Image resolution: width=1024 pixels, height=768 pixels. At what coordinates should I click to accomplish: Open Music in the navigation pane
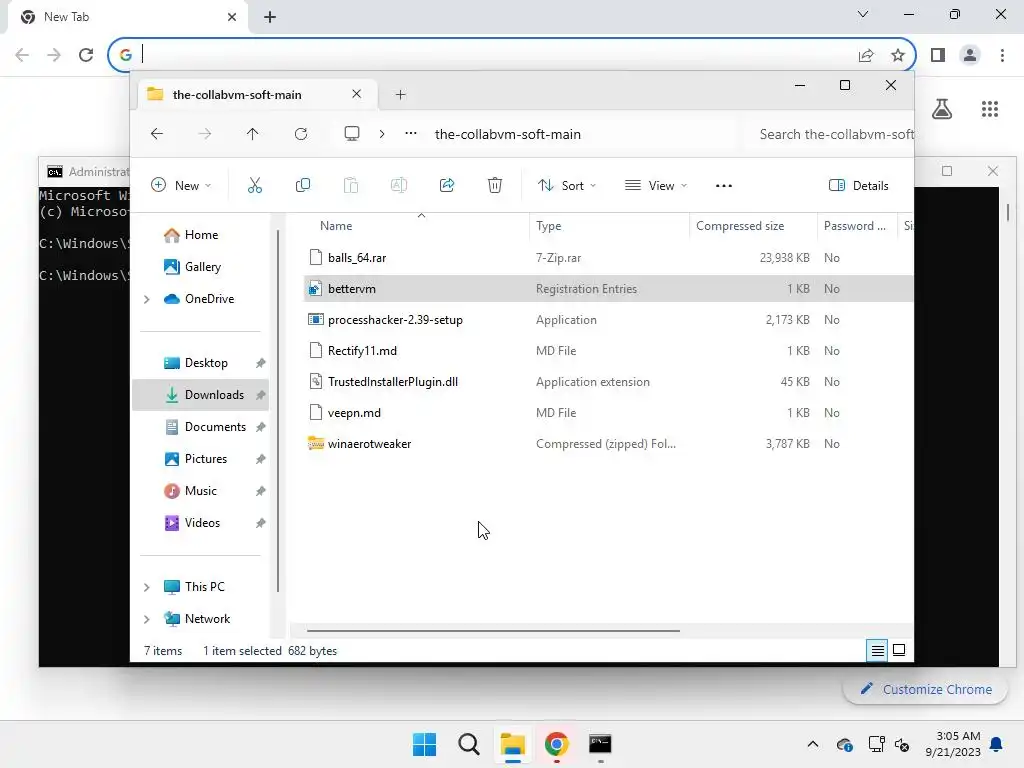click(201, 491)
